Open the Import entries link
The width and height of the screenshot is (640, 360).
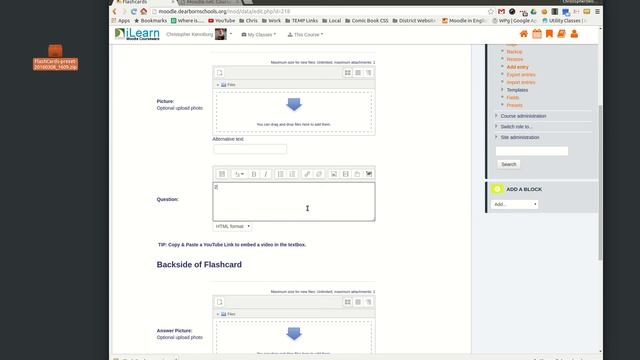[x=521, y=82]
